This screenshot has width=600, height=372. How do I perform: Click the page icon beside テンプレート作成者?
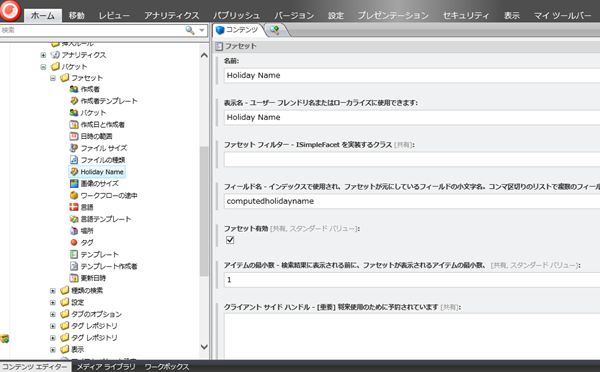[x=74, y=266]
